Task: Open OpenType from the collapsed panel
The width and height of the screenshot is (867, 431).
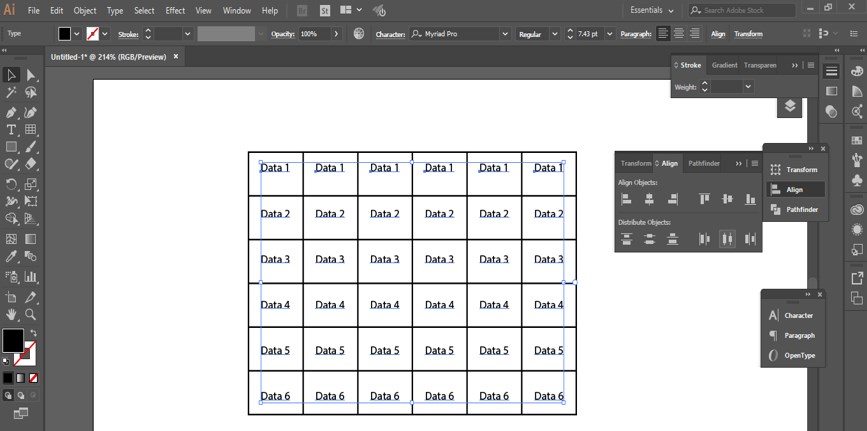Action: pos(793,355)
